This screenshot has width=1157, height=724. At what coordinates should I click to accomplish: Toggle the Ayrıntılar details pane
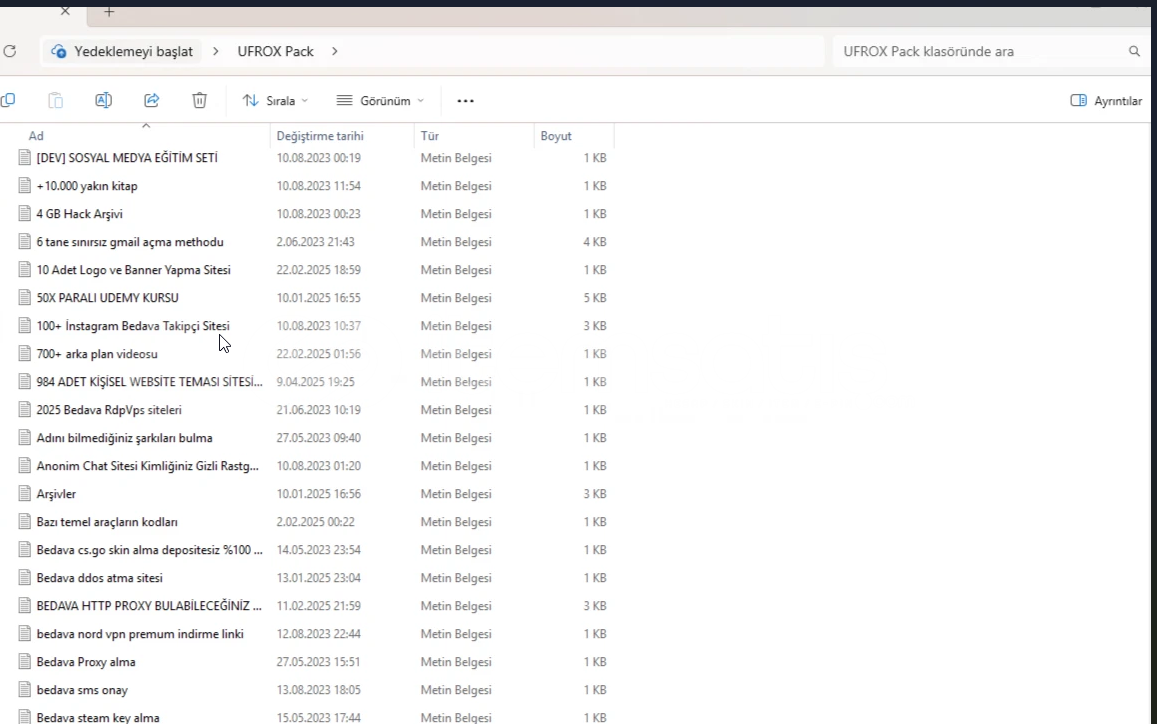(1105, 101)
